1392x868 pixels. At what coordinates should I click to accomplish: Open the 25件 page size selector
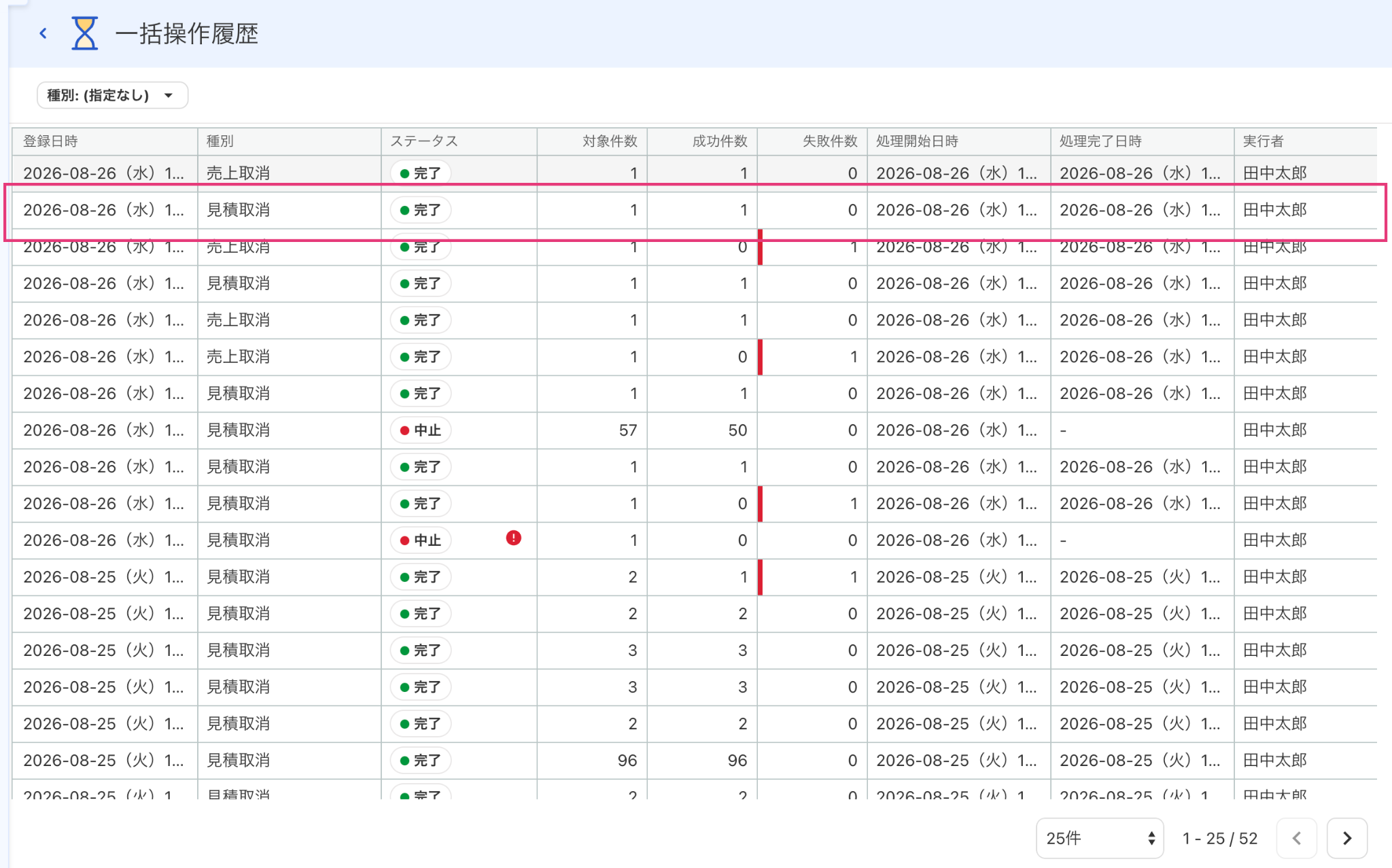pyautogui.click(x=1100, y=838)
